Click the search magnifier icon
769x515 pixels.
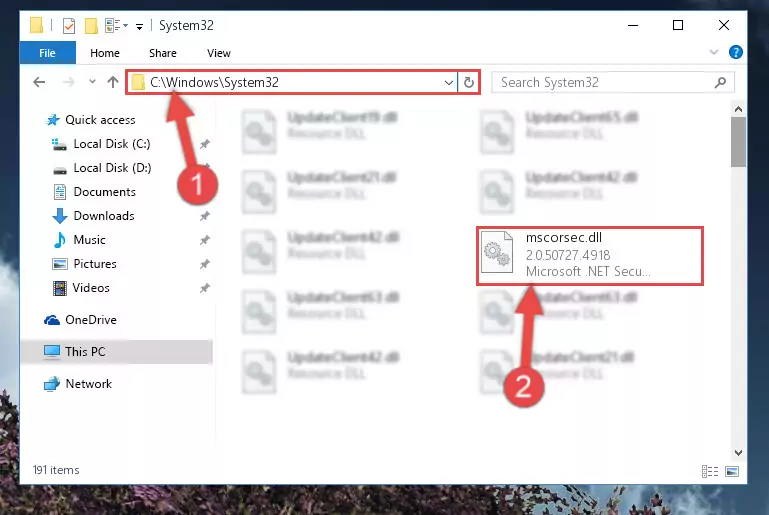[x=720, y=82]
